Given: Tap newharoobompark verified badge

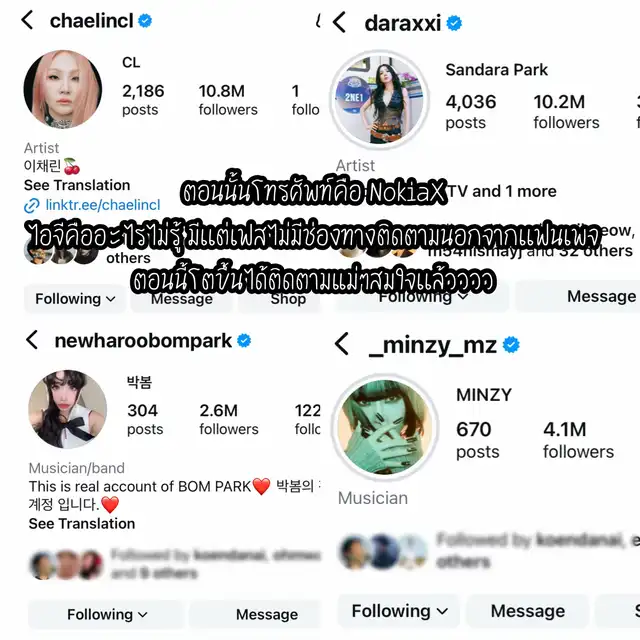Looking at the screenshot, I should coord(244,340).
